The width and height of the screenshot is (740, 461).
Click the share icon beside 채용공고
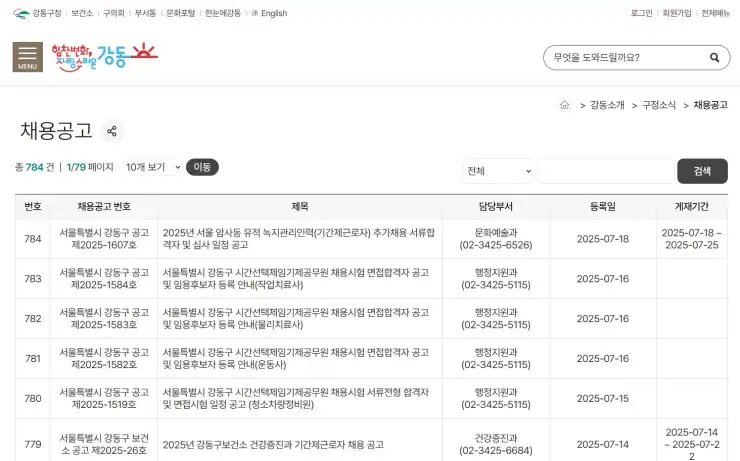coord(112,131)
